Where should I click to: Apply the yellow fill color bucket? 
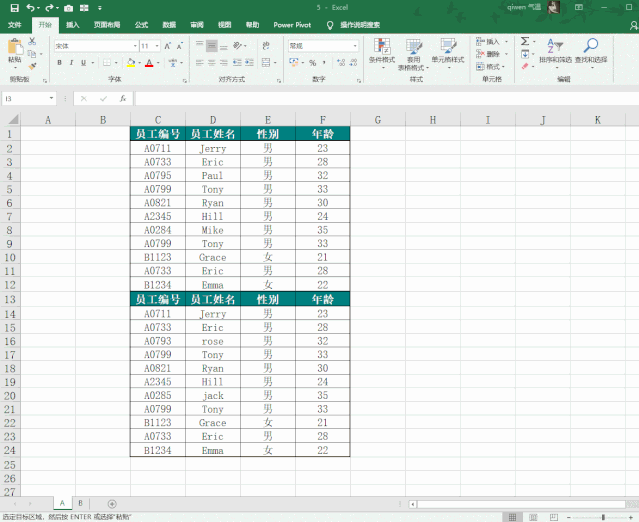(131, 63)
